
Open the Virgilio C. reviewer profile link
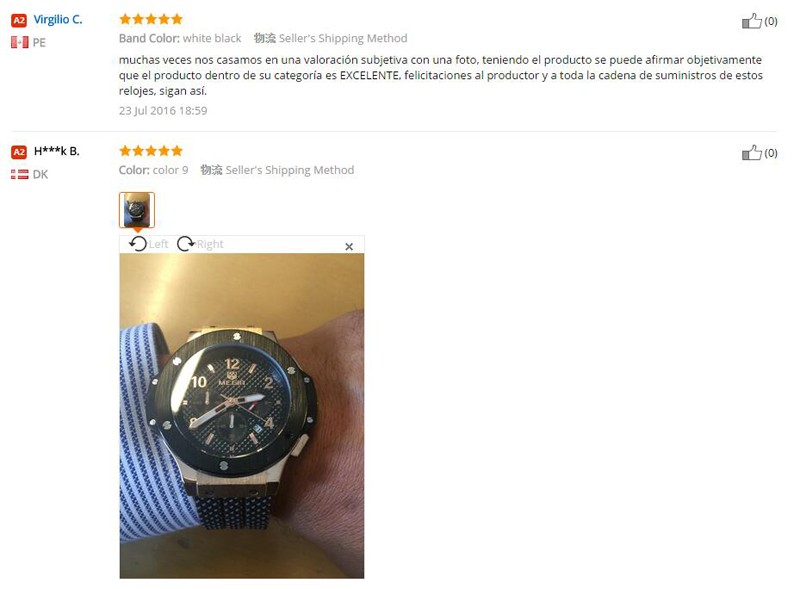(x=58, y=19)
